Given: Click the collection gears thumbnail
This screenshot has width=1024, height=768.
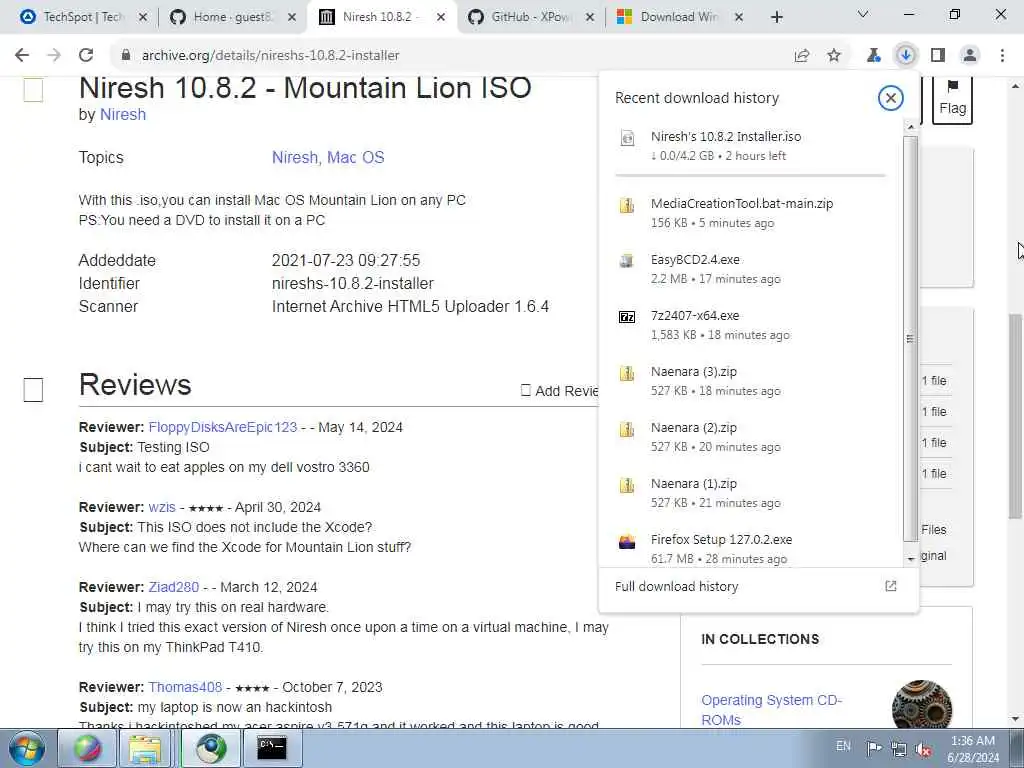Looking at the screenshot, I should point(921,705).
